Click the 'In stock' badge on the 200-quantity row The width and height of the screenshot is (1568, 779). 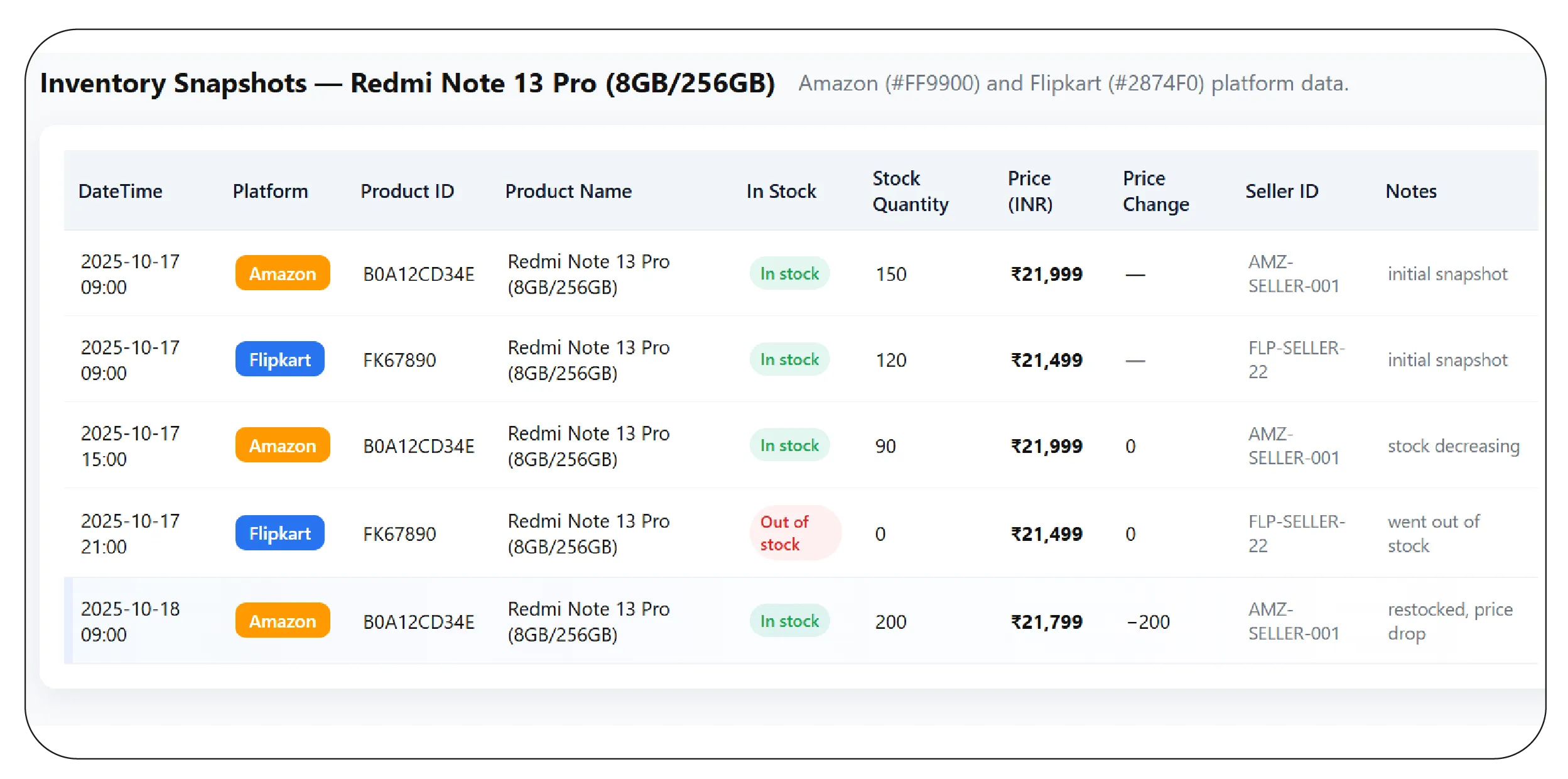click(x=789, y=620)
